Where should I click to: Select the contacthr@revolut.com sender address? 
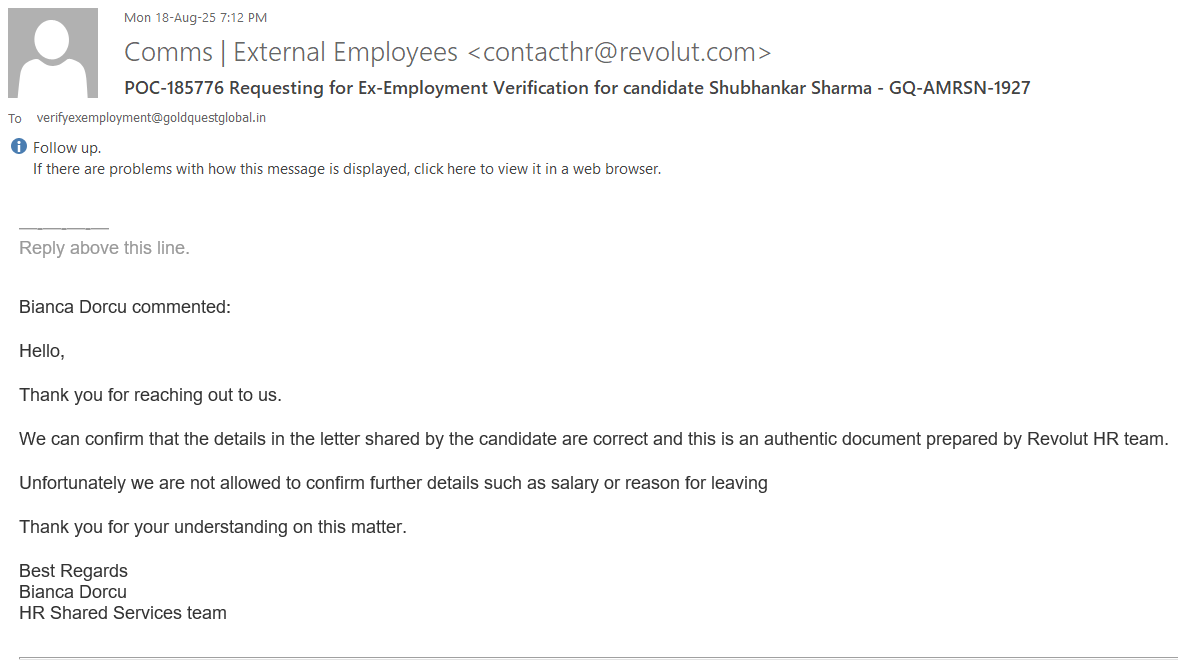pyautogui.click(x=620, y=52)
